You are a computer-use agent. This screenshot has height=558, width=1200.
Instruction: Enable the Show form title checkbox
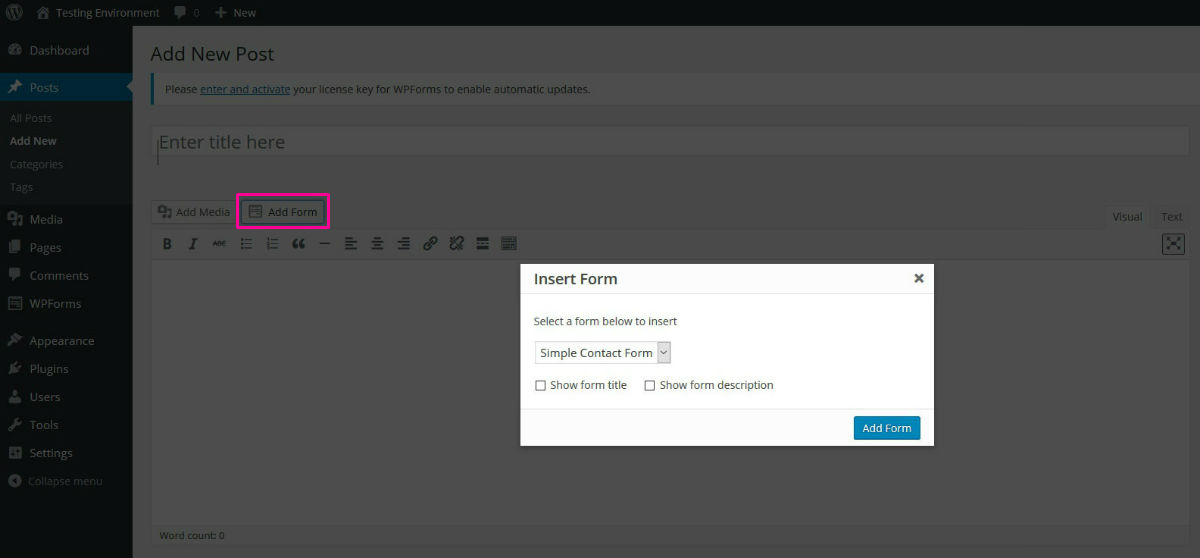541,385
